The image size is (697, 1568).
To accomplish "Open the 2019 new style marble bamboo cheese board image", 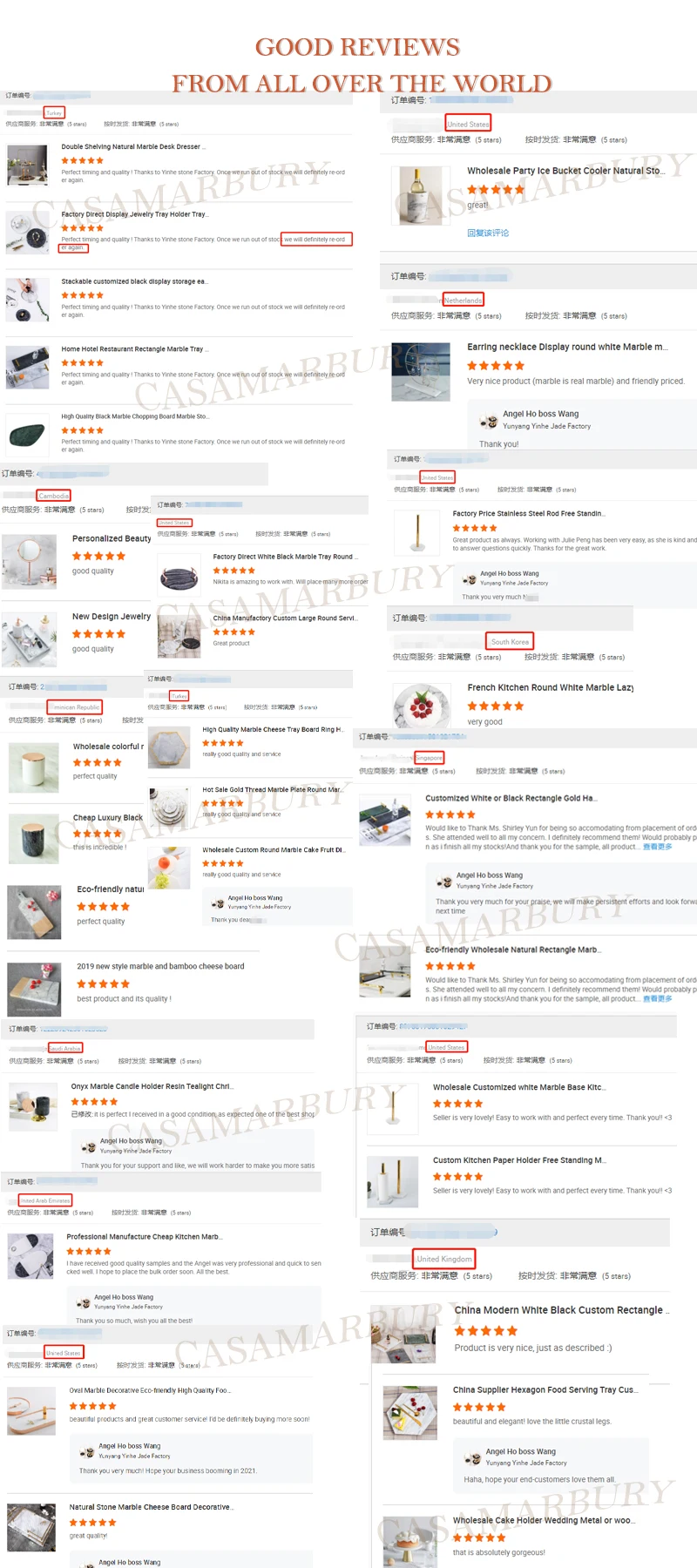I will pyautogui.click(x=34, y=990).
